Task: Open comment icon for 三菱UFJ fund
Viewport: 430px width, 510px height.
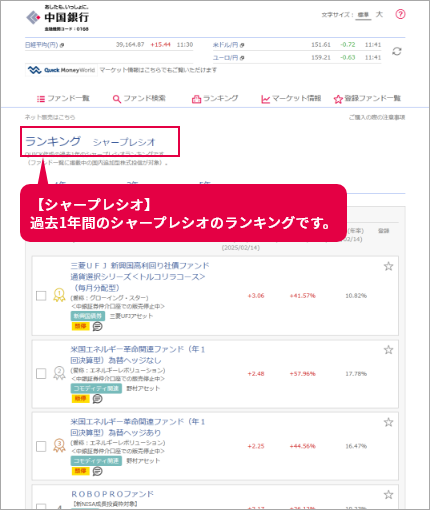Action: [97, 326]
